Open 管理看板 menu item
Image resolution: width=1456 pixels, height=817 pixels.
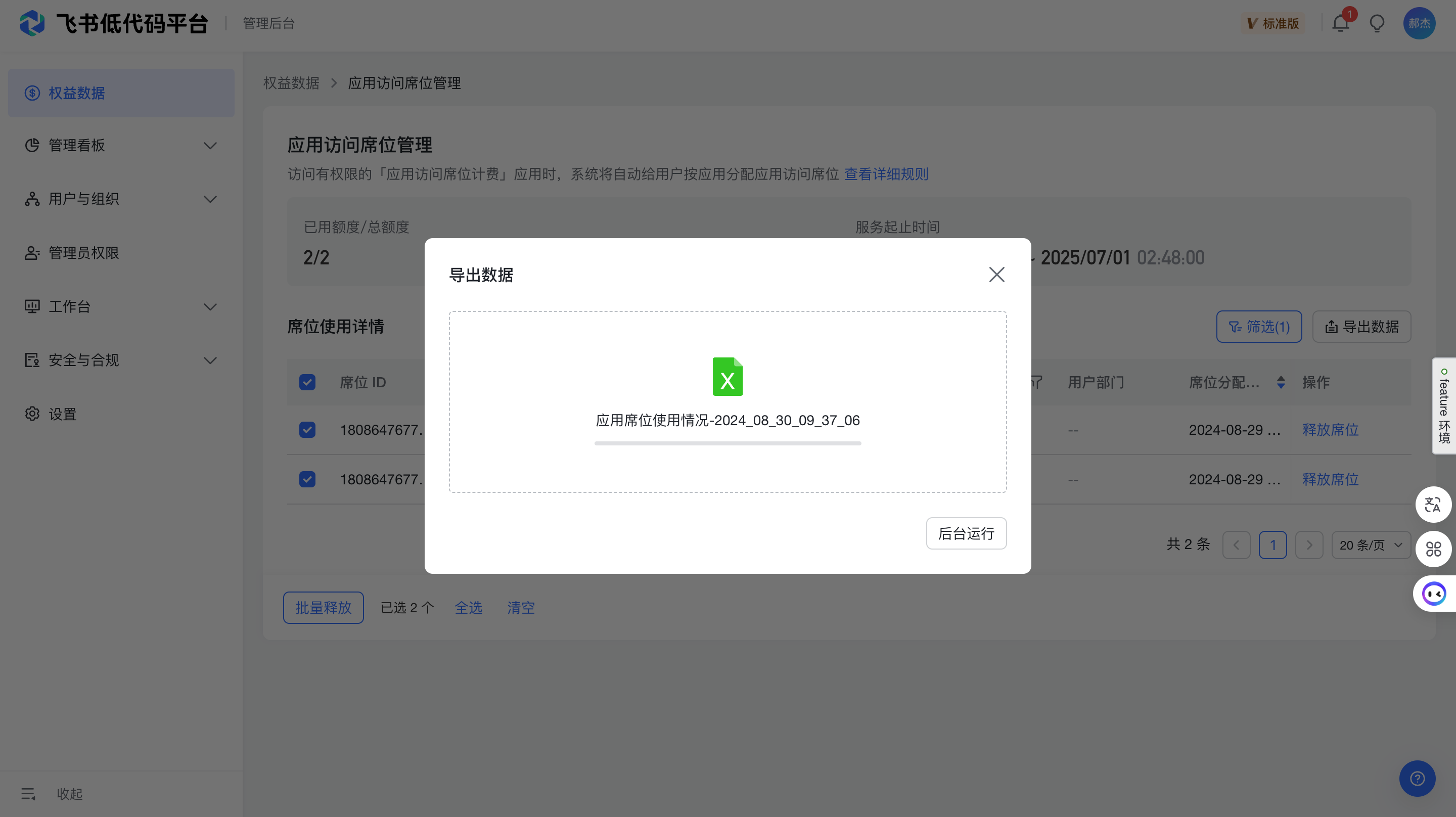coord(121,145)
